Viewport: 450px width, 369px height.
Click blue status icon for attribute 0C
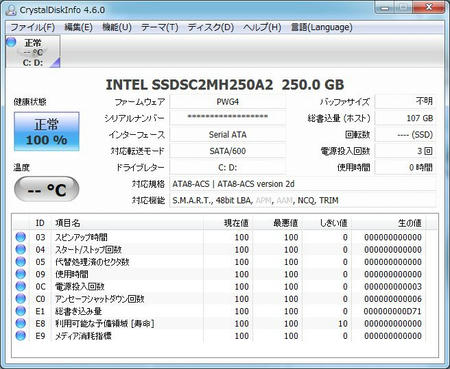click(20, 286)
